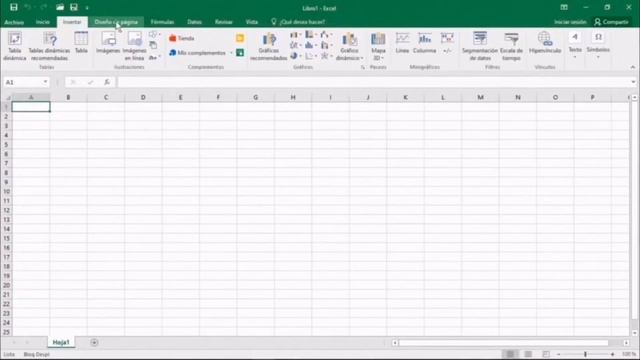
Task: Open the Shapes dropdown in Ilustraciones
Action: point(154,34)
